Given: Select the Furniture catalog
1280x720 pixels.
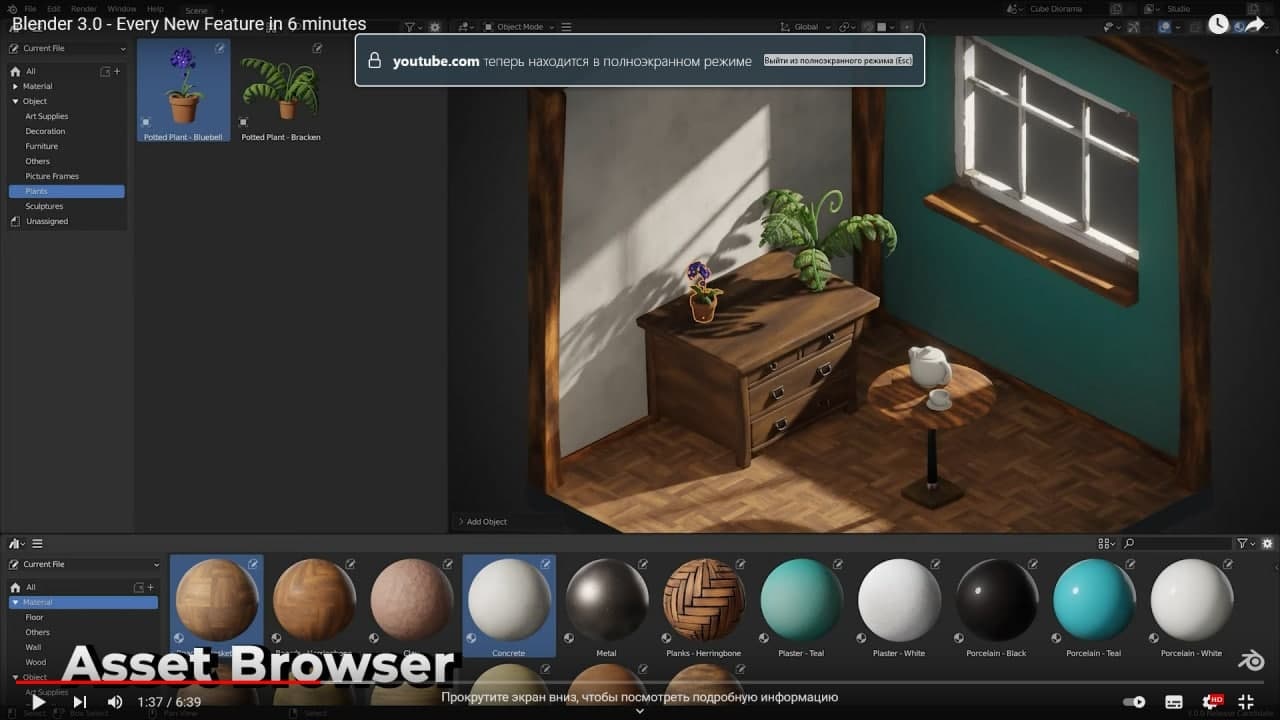Looking at the screenshot, I should [42, 146].
